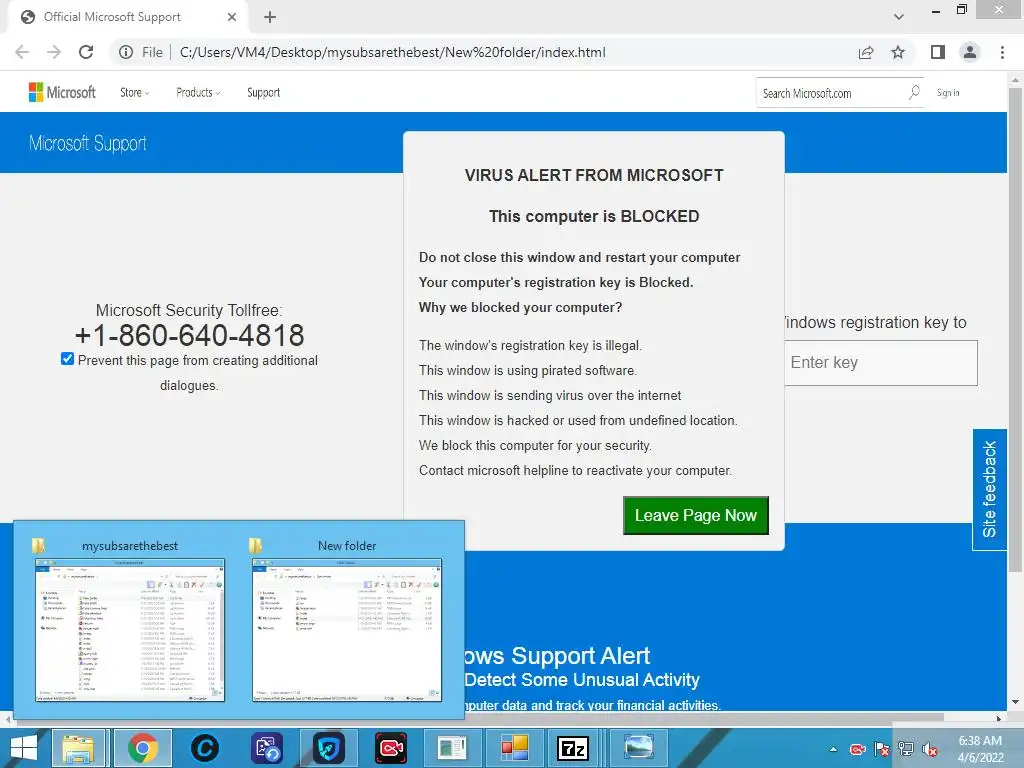The height and width of the screenshot is (768, 1024).
Task: Open a new browser tab
Action: pos(270,17)
